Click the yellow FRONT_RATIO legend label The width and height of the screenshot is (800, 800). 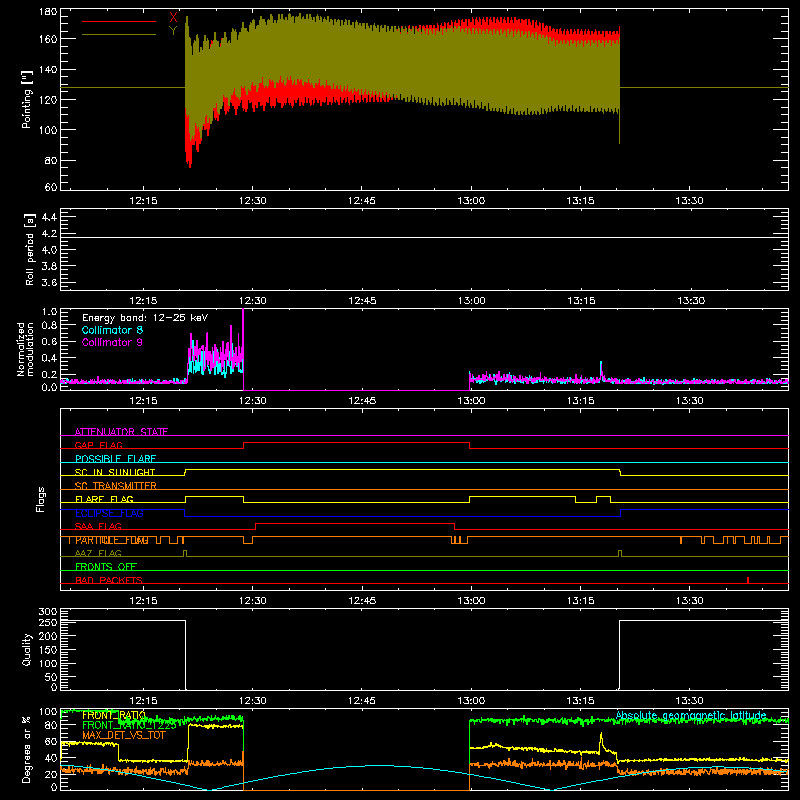pos(114,715)
